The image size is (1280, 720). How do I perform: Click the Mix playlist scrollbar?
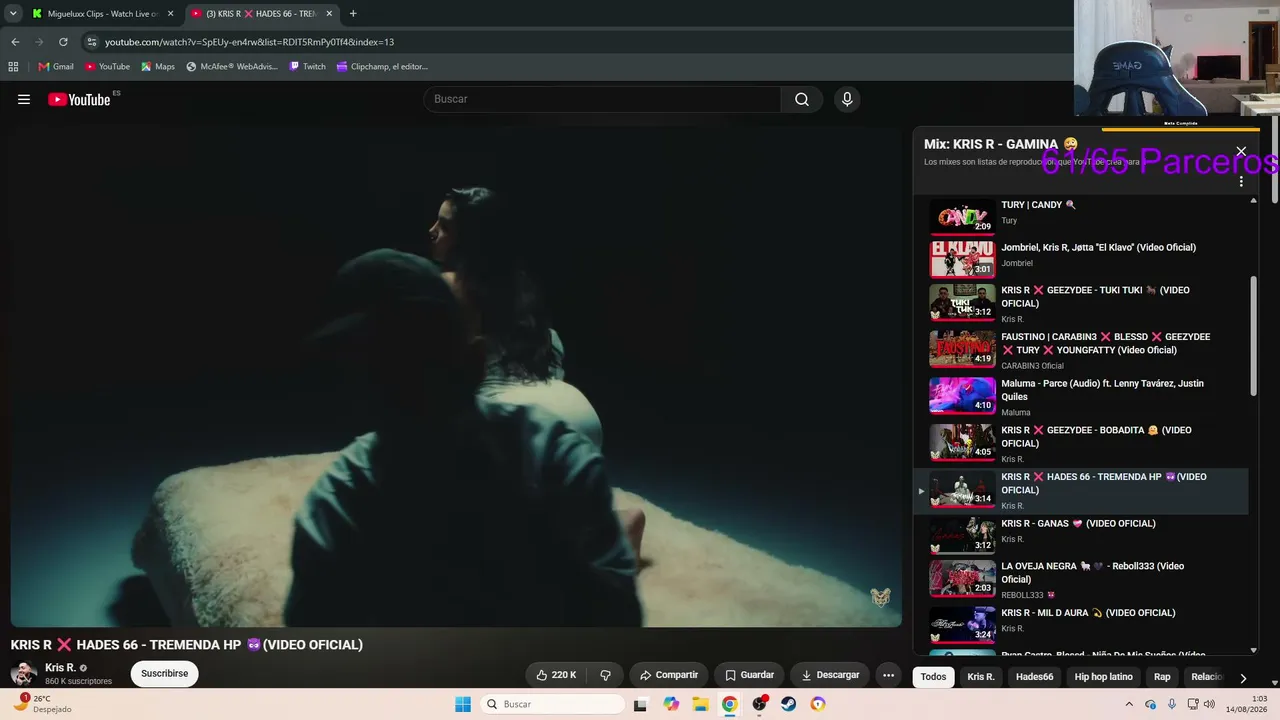(x=1253, y=337)
